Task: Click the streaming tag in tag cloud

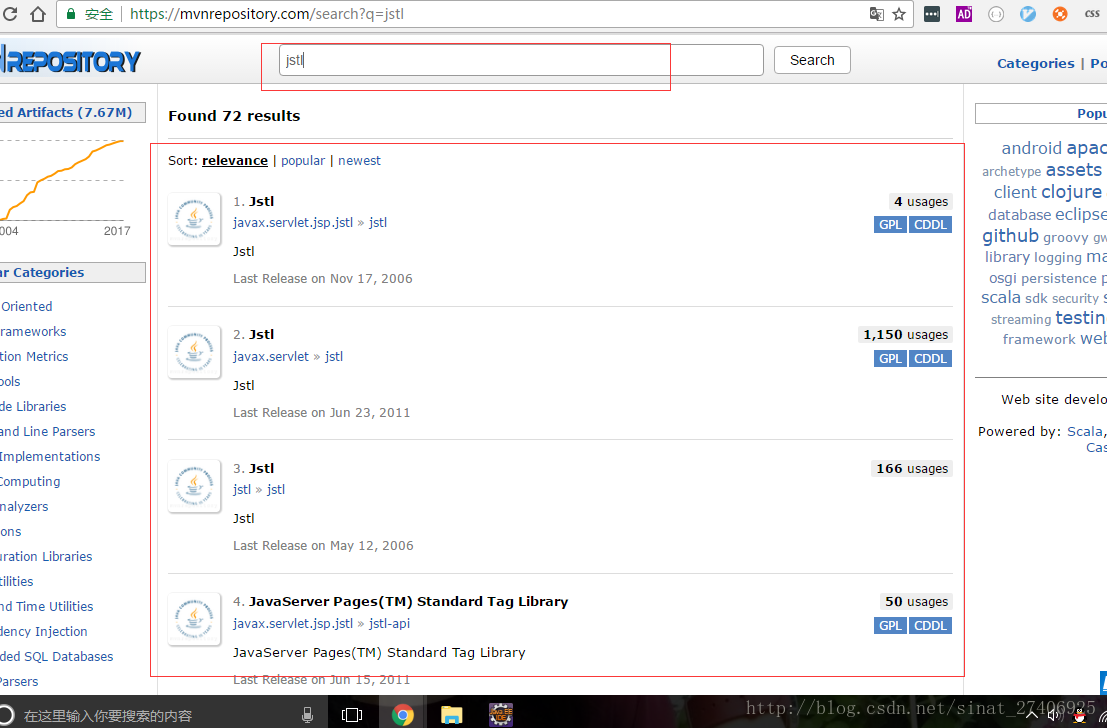Action: click(x=1021, y=320)
